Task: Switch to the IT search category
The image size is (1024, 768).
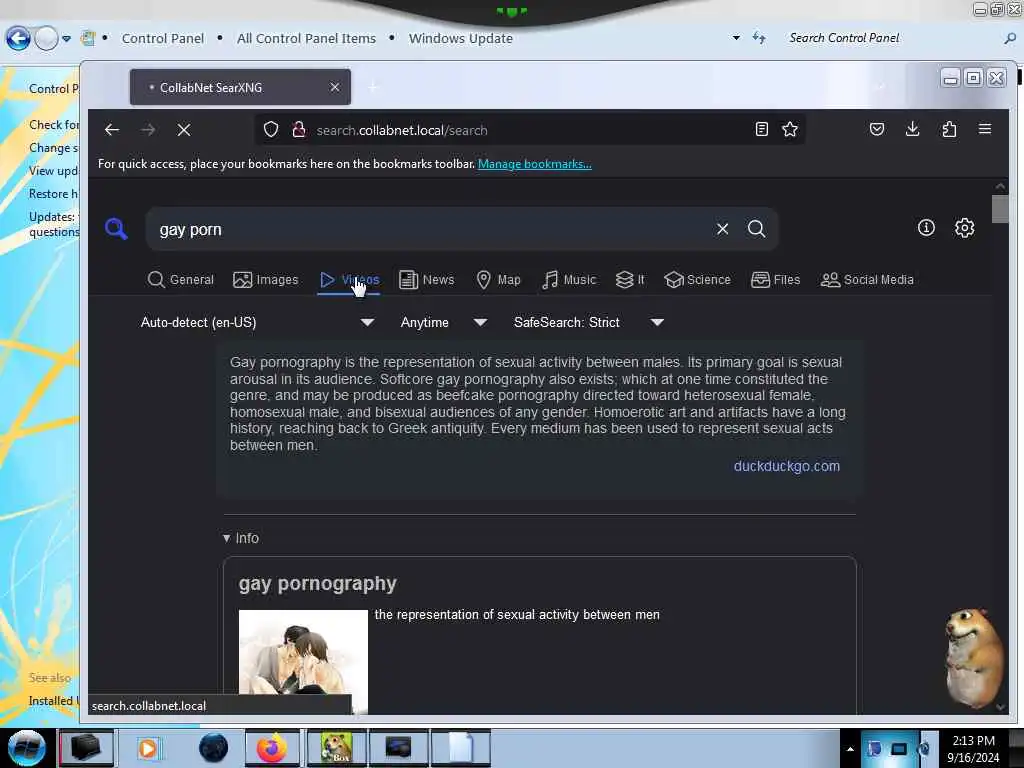Action: point(630,280)
